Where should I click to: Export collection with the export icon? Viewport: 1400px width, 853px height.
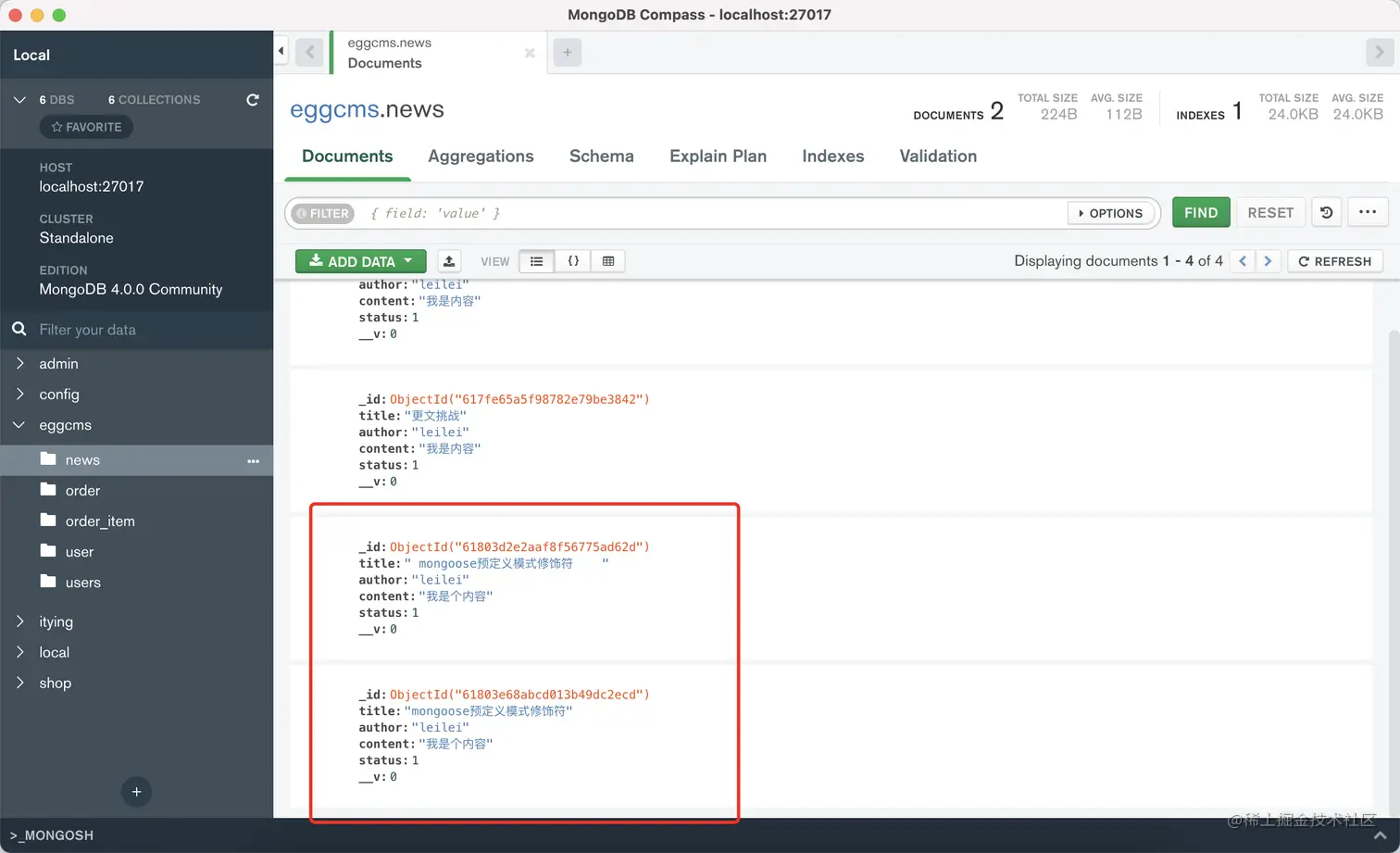tap(449, 261)
